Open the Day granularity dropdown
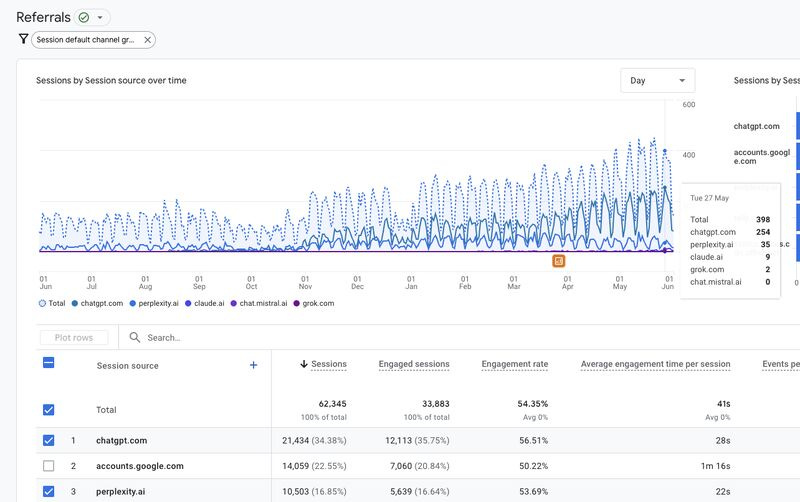 click(657, 81)
